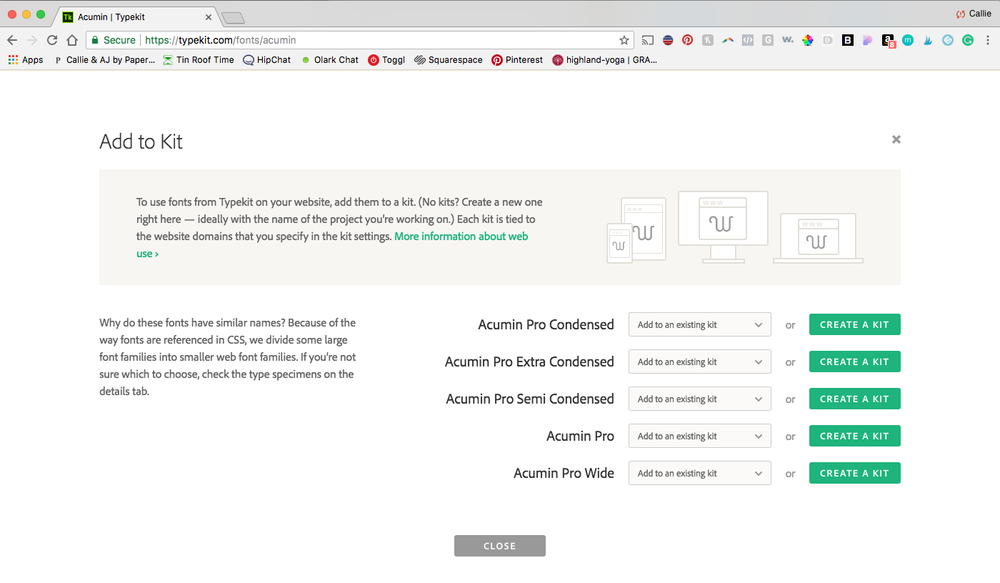Close the Add to Kit dialog via X
The image size is (1000, 583).
tap(896, 139)
